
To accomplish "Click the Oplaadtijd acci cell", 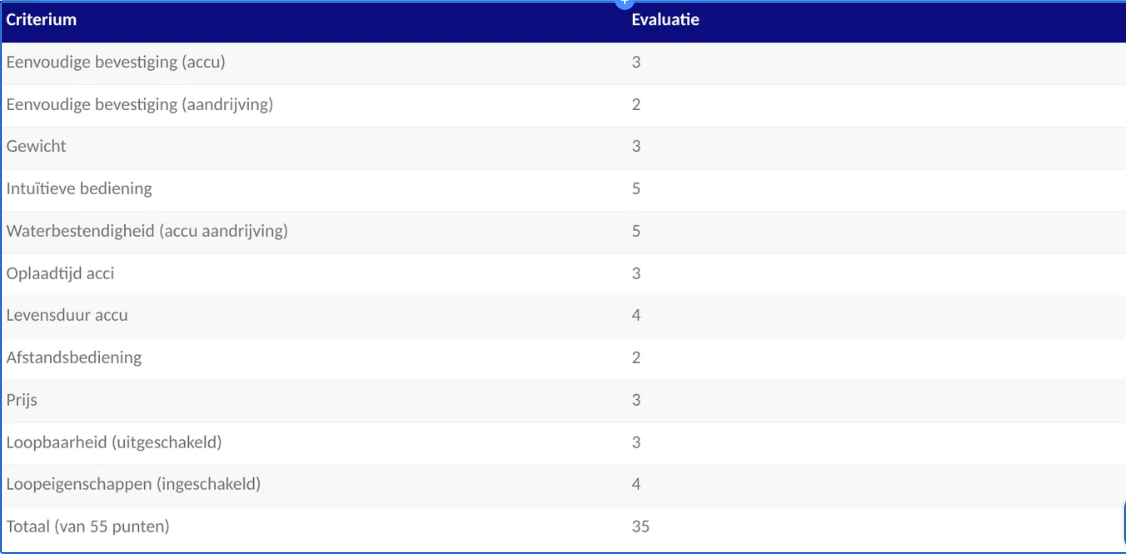I will point(60,273).
